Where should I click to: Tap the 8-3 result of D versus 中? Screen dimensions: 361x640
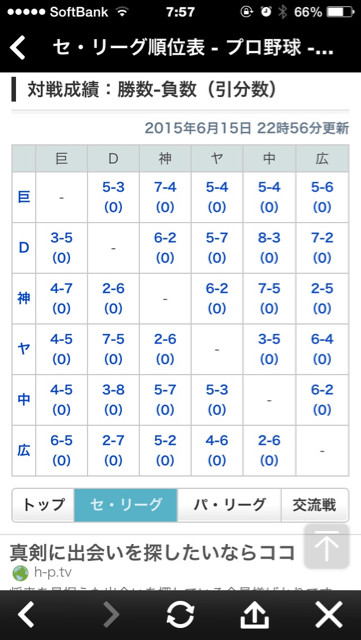point(269,238)
